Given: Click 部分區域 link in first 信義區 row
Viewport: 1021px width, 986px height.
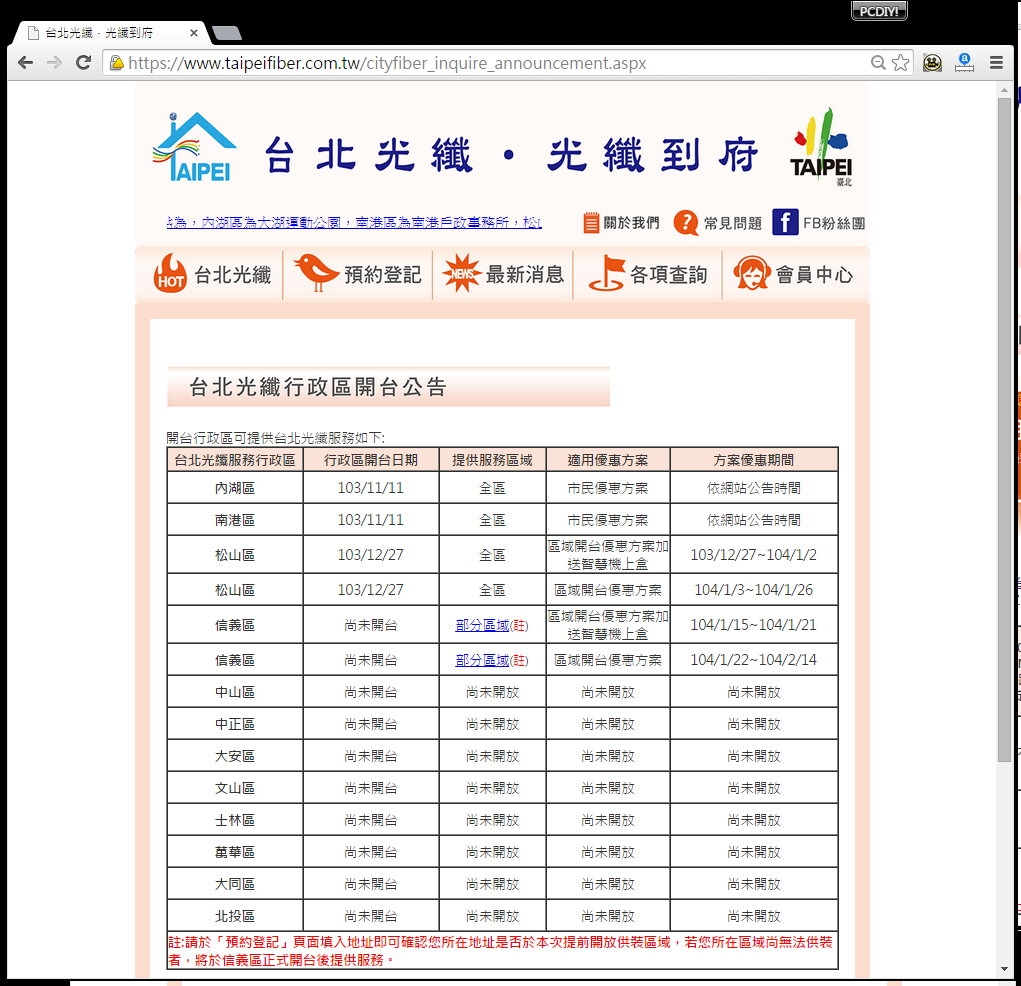Looking at the screenshot, I should (482, 625).
